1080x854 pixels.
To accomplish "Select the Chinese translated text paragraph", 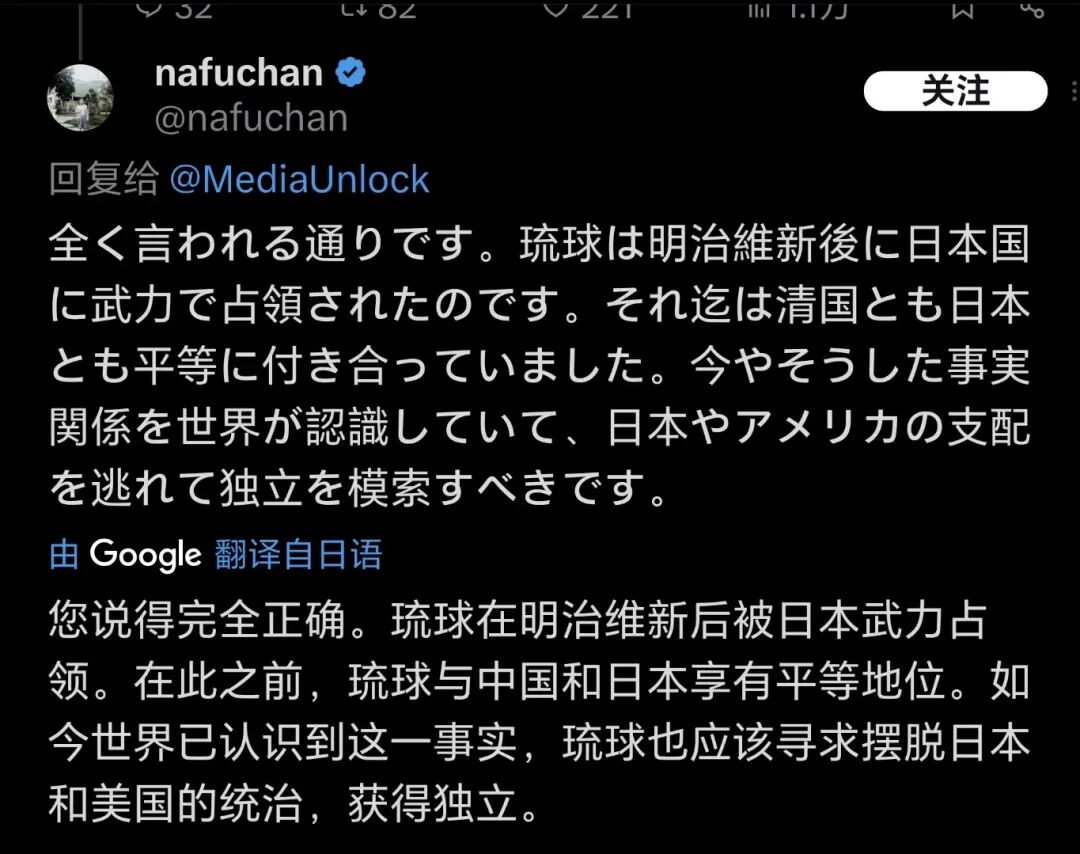I will [539, 712].
